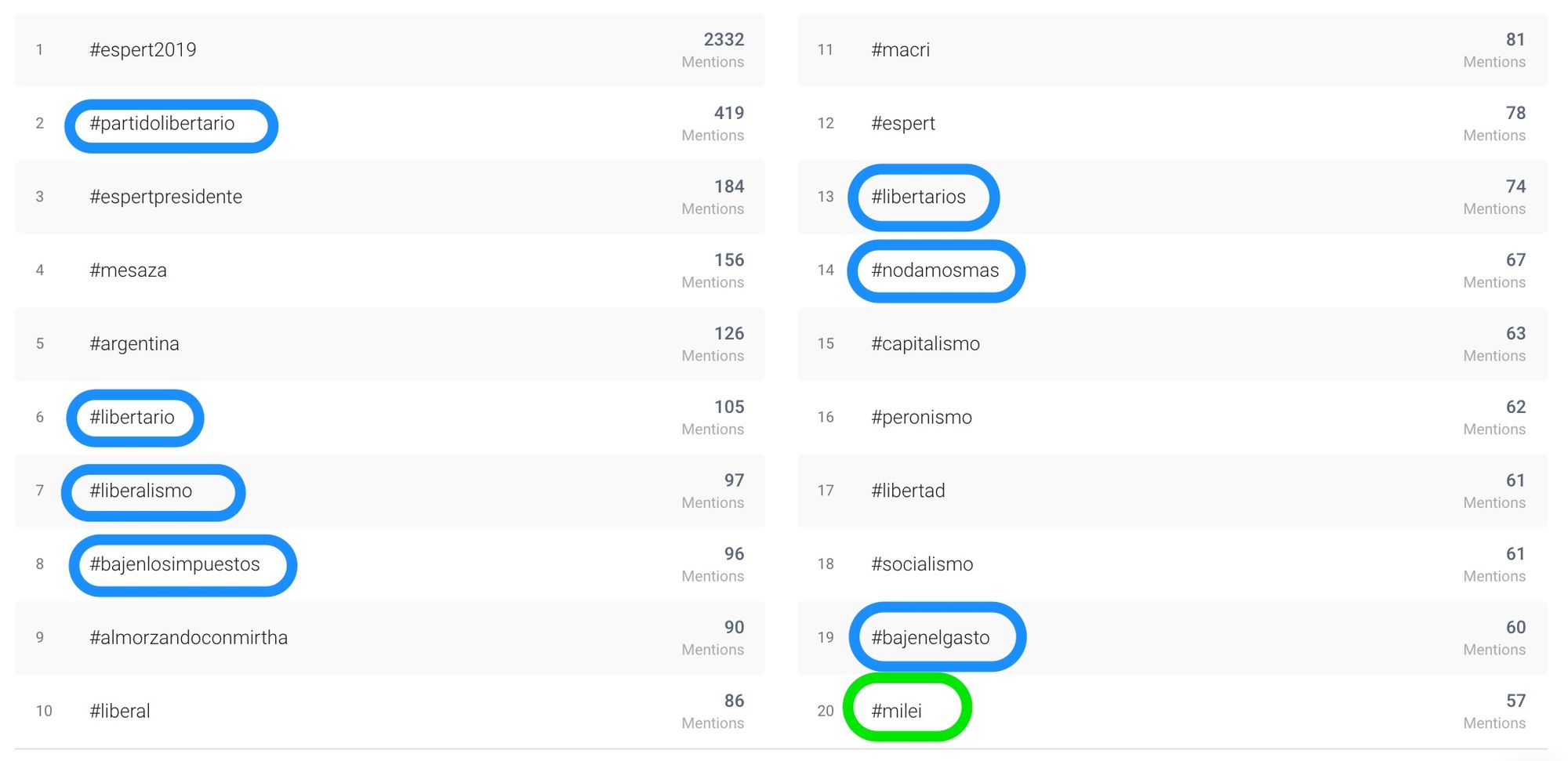The height and width of the screenshot is (761, 1568).
Task: Select the #bajenelgasto hashtag
Action: coord(930,638)
